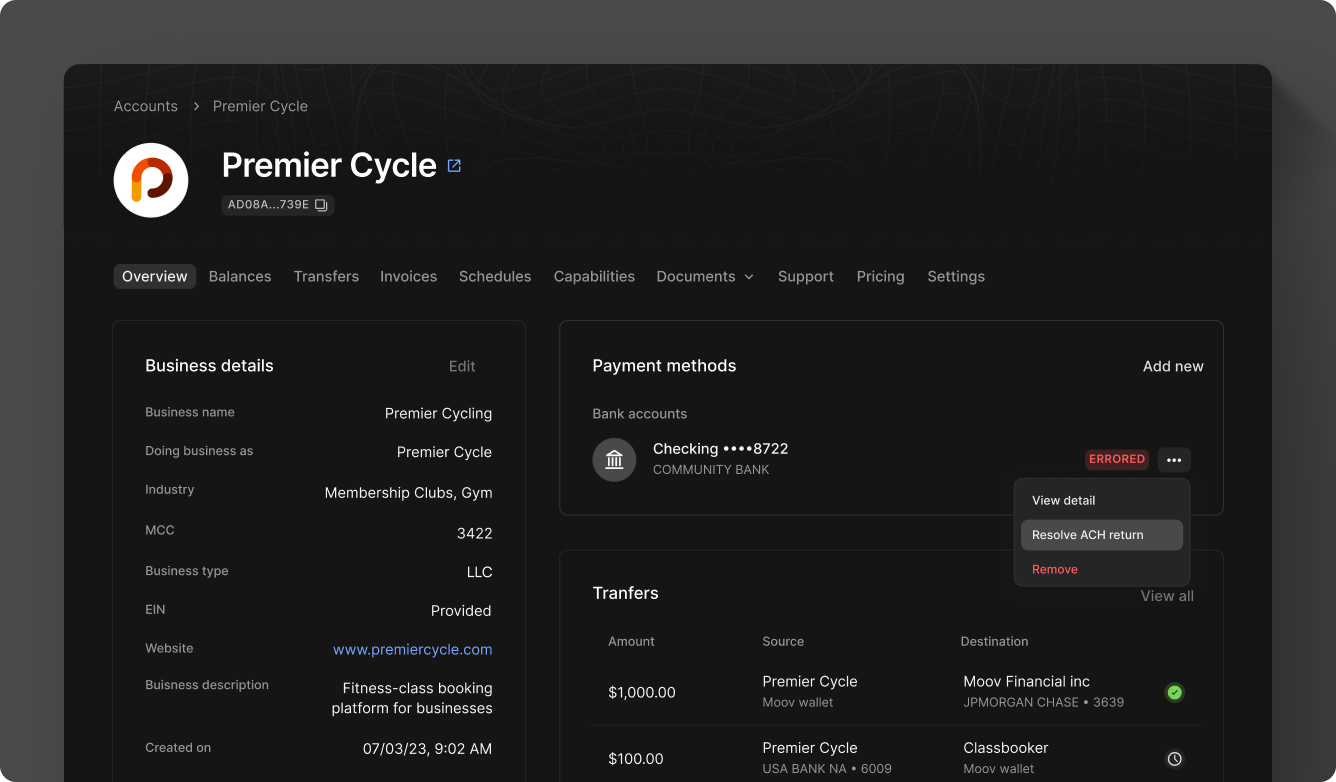
Task: Click USA BANK NA • 6009 text
Action: (827, 769)
